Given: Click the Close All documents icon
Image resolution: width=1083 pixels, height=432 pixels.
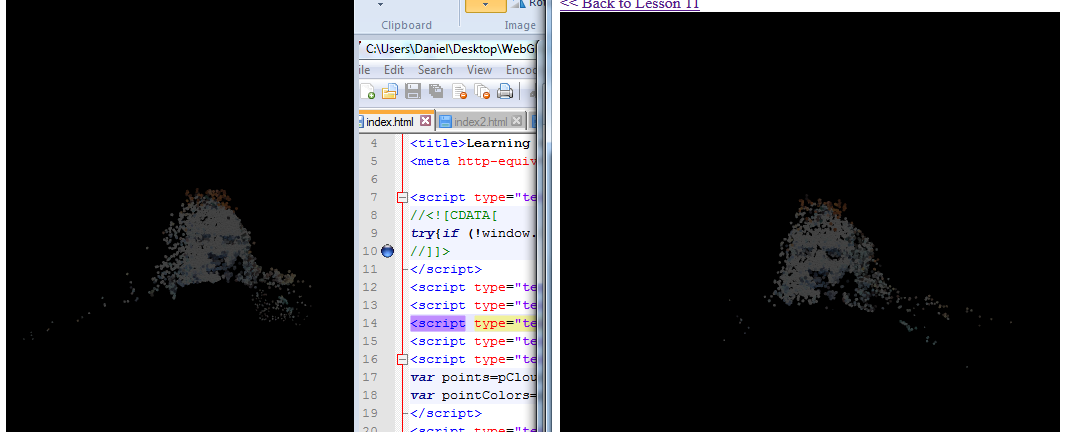Looking at the screenshot, I should coord(482,91).
